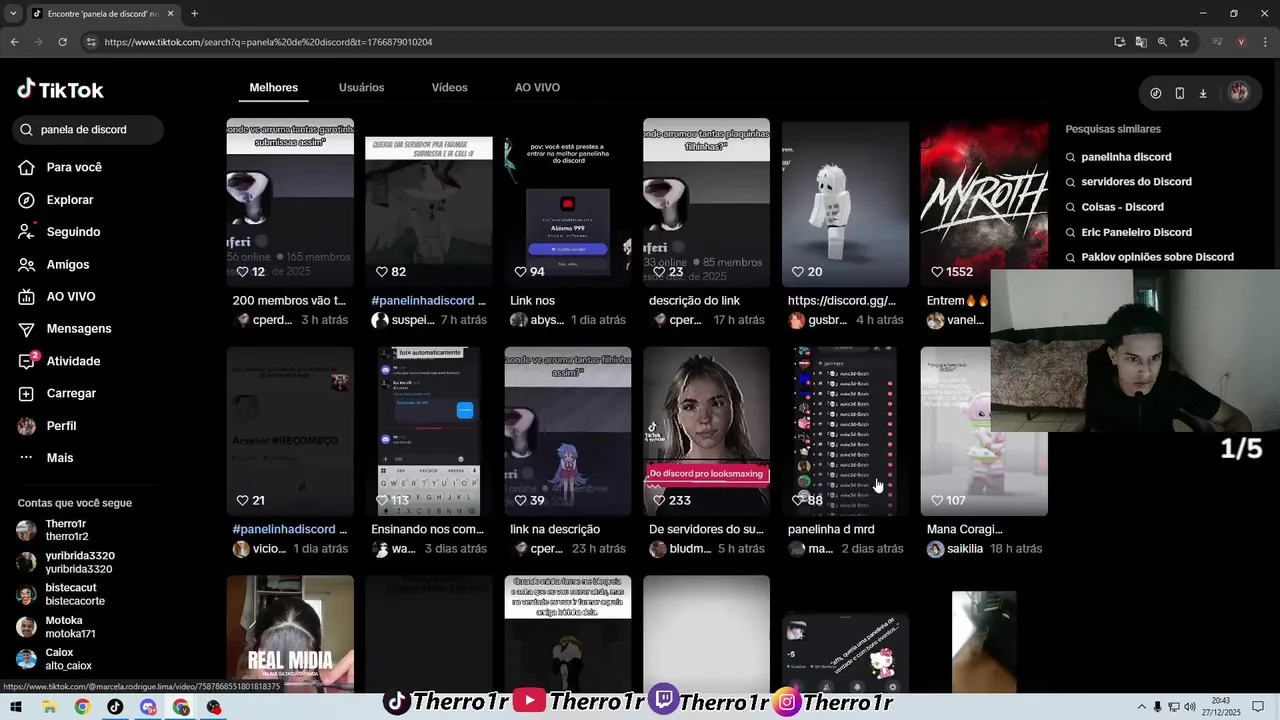This screenshot has height=720, width=1280.
Task: Switch to AO VIVO results tab
Action: click(537, 88)
